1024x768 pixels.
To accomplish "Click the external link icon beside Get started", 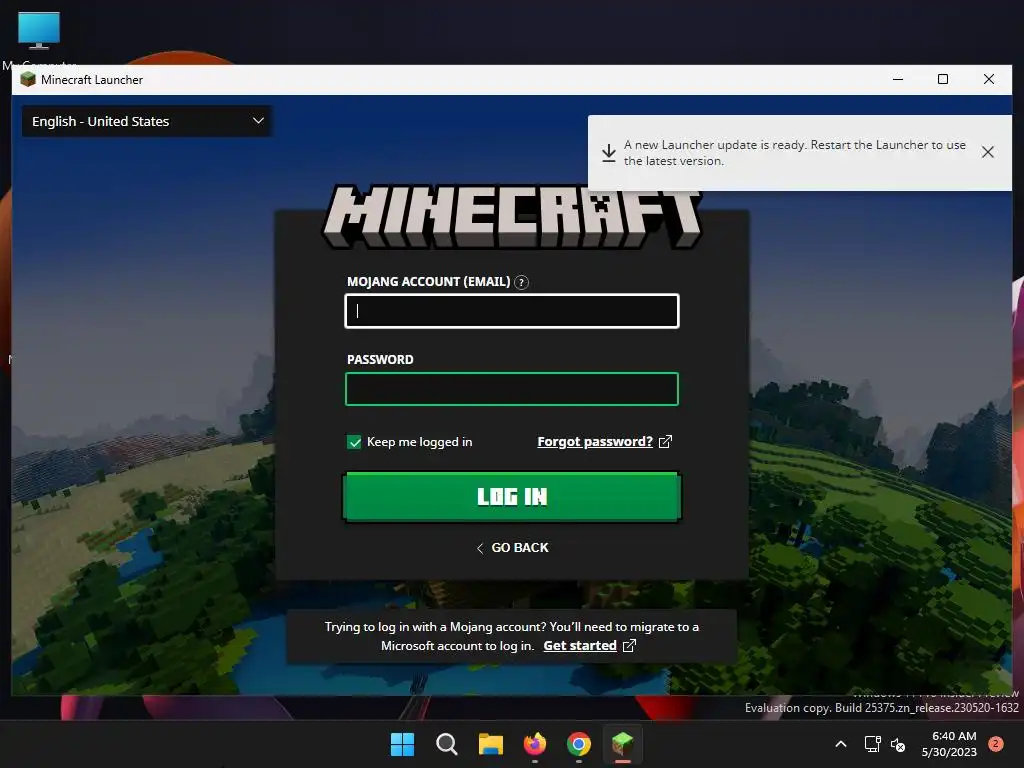I will tap(629, 645).
